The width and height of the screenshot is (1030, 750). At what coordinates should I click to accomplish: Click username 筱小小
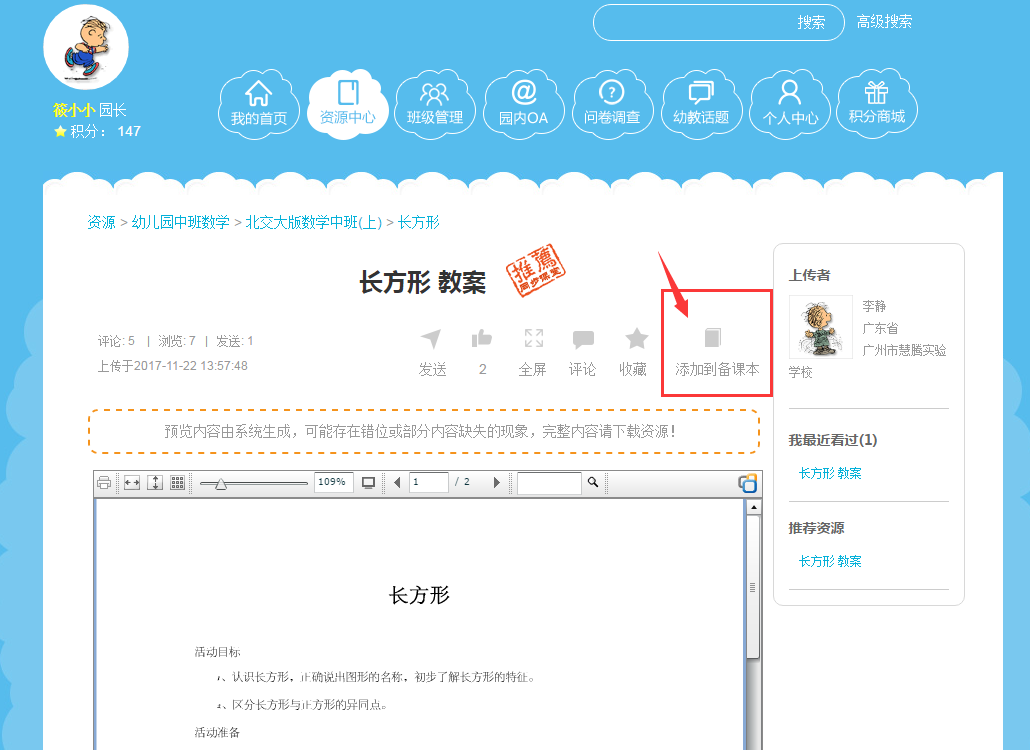point(74,110)
